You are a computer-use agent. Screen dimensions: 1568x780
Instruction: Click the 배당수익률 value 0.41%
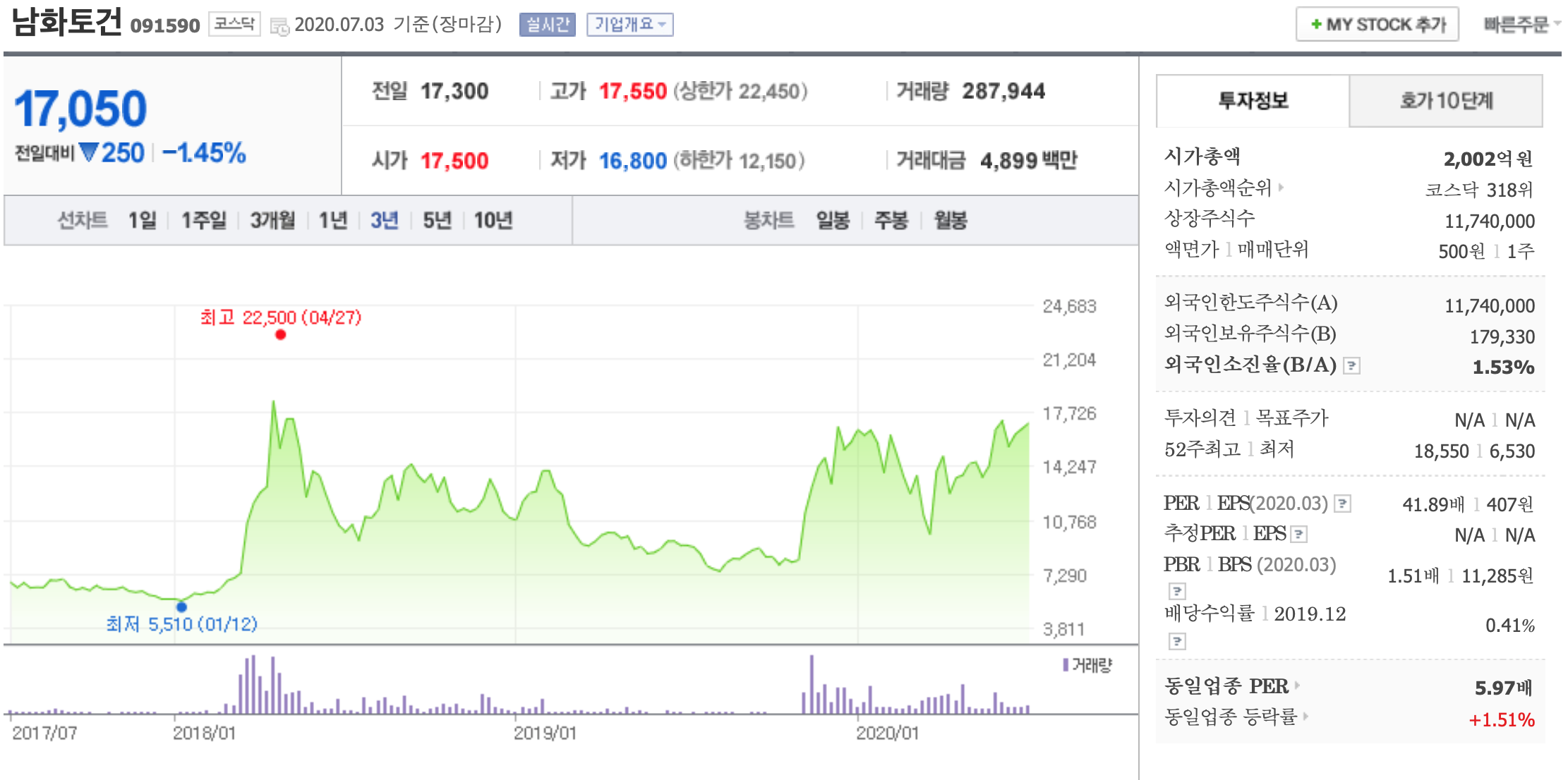[x=1510, y=626]
